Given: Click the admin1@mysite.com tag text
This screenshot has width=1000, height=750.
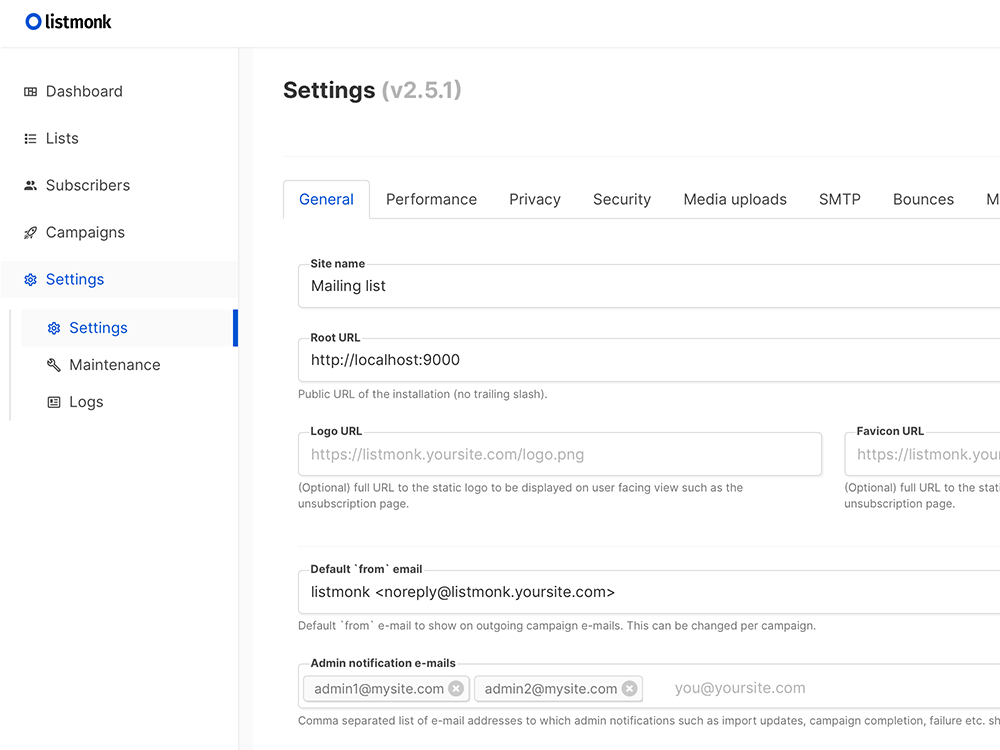Looking at the screenshot, I should click(379, 689).
